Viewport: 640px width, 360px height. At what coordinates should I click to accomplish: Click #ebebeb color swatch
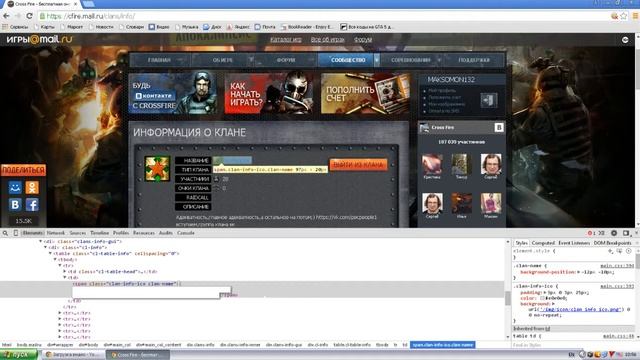point(542,298)
